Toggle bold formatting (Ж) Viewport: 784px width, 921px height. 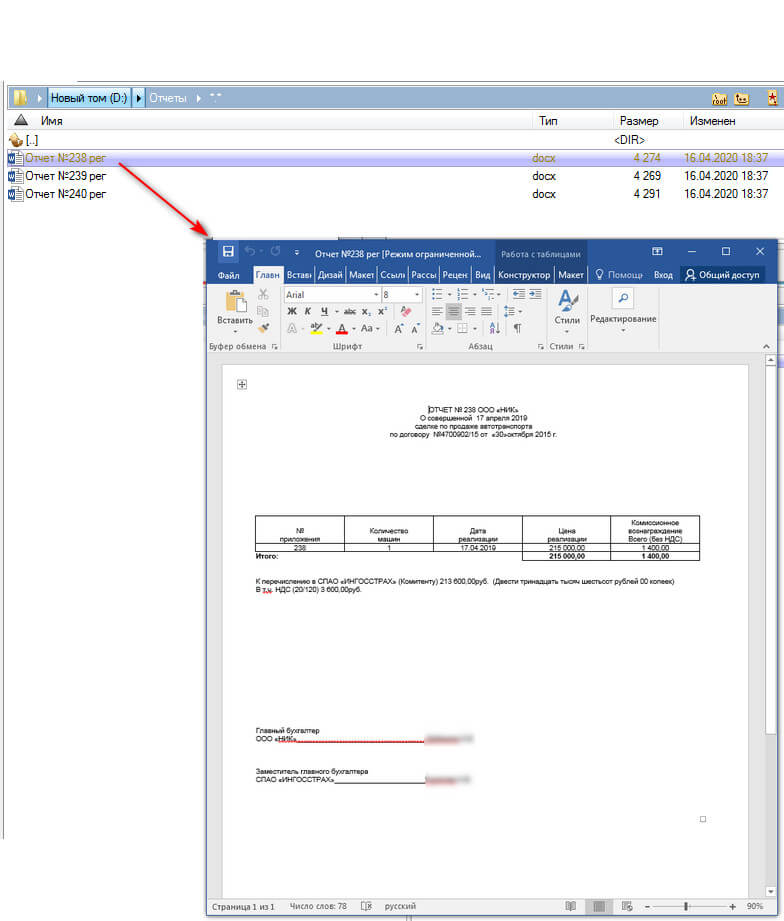tap(293, 311)
